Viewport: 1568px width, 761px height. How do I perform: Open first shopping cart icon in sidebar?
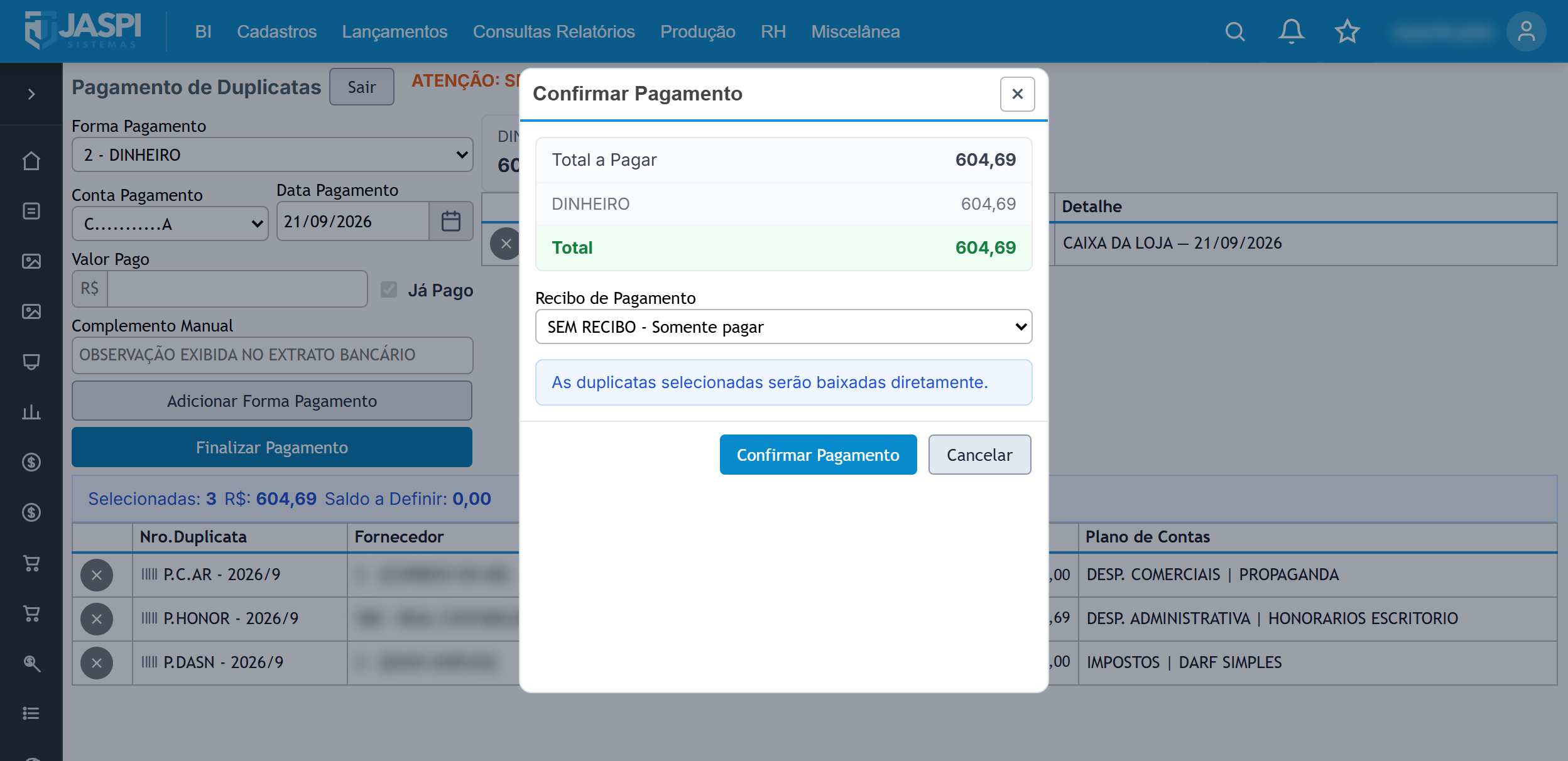point(31,563)
